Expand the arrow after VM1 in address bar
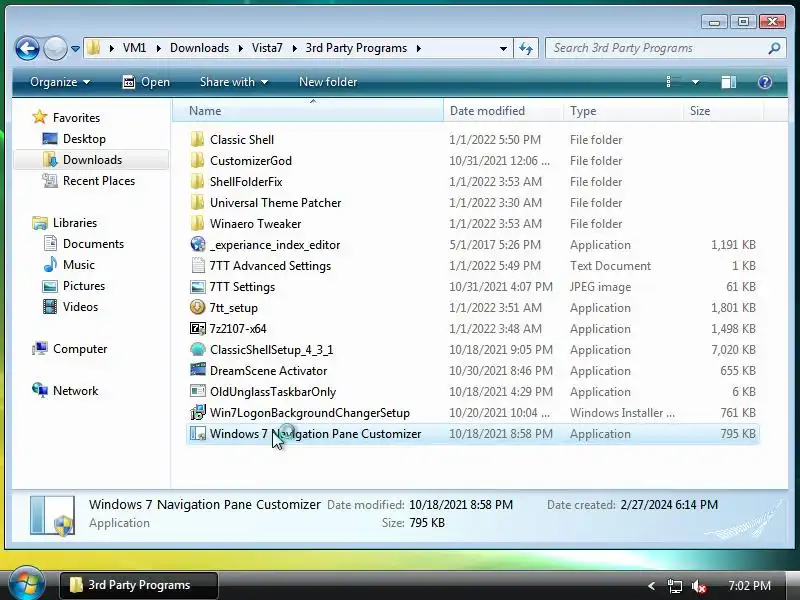Screen dimensions: 800x600 159,48
